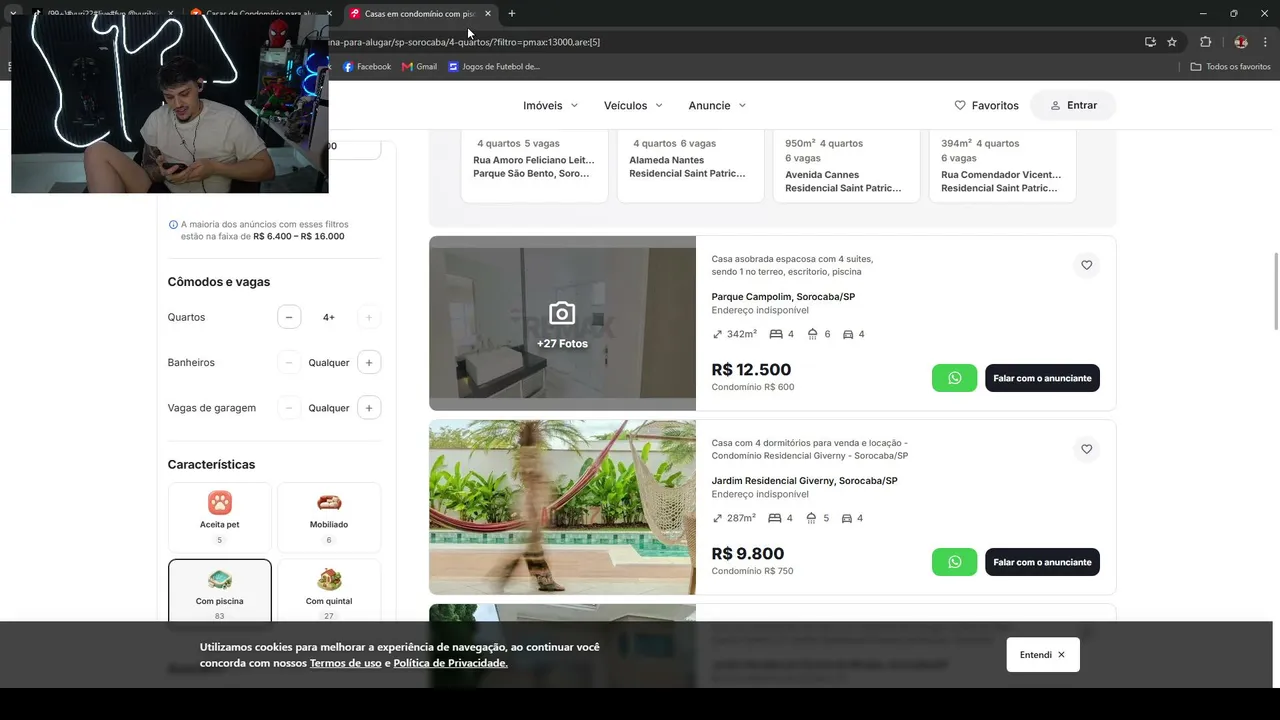Click the R$ 12.500 price
The image size is (1280, 720).
point(751,370)
